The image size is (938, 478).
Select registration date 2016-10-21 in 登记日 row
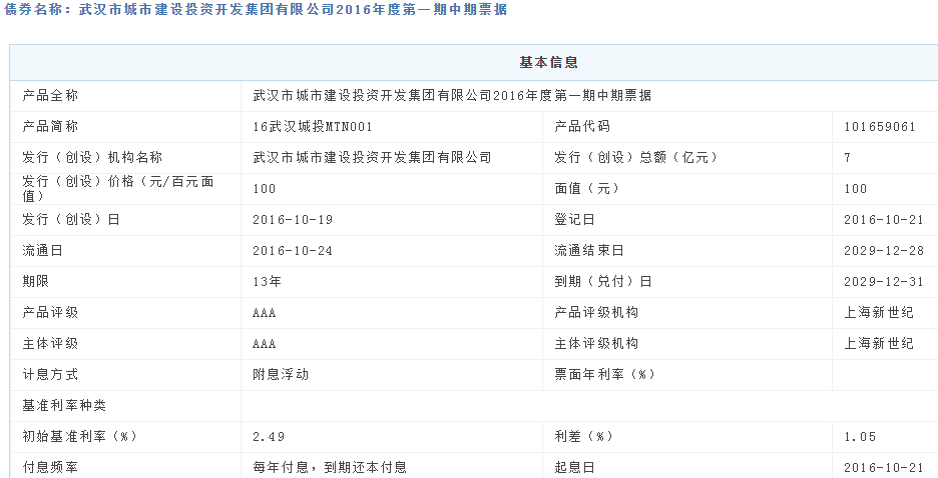coord(884,220)
